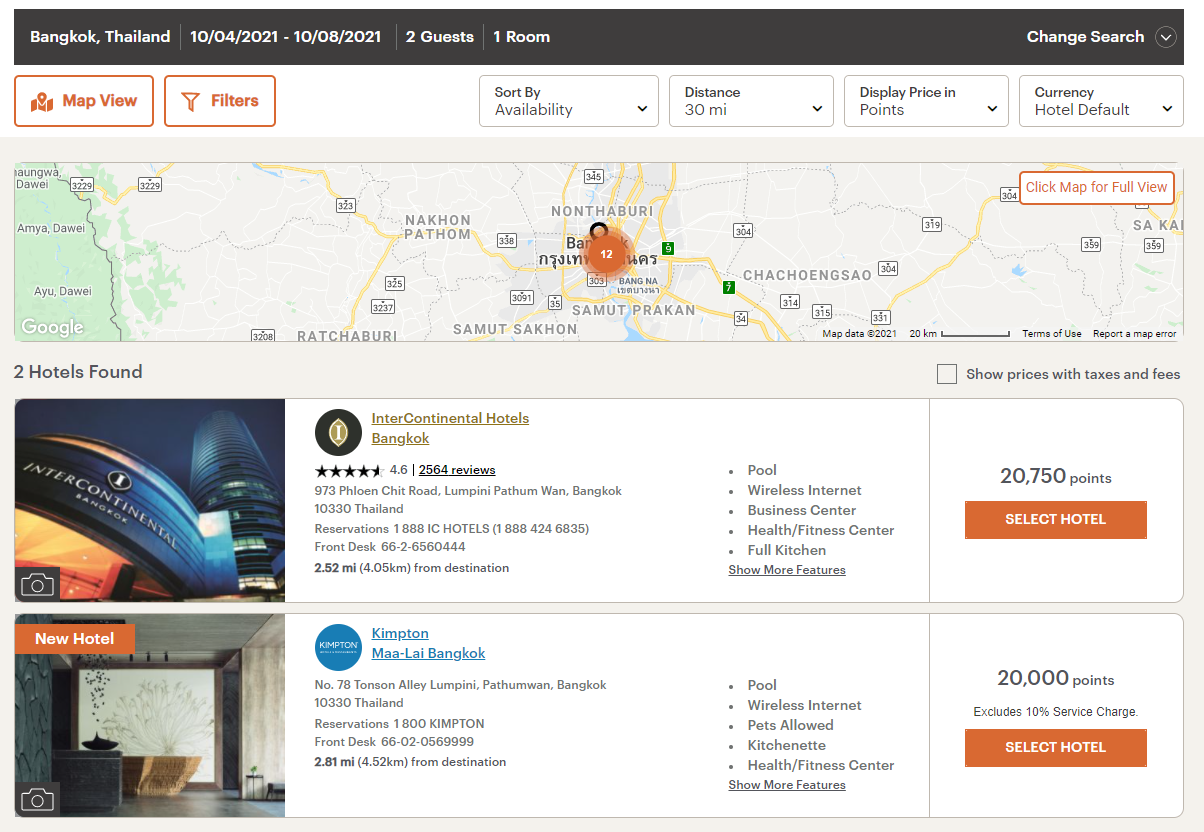The width and height of the screenshot is (1204, 832).
Task: Click the New Hotel badge on Kimpton
Action: [x=75, y=639]
